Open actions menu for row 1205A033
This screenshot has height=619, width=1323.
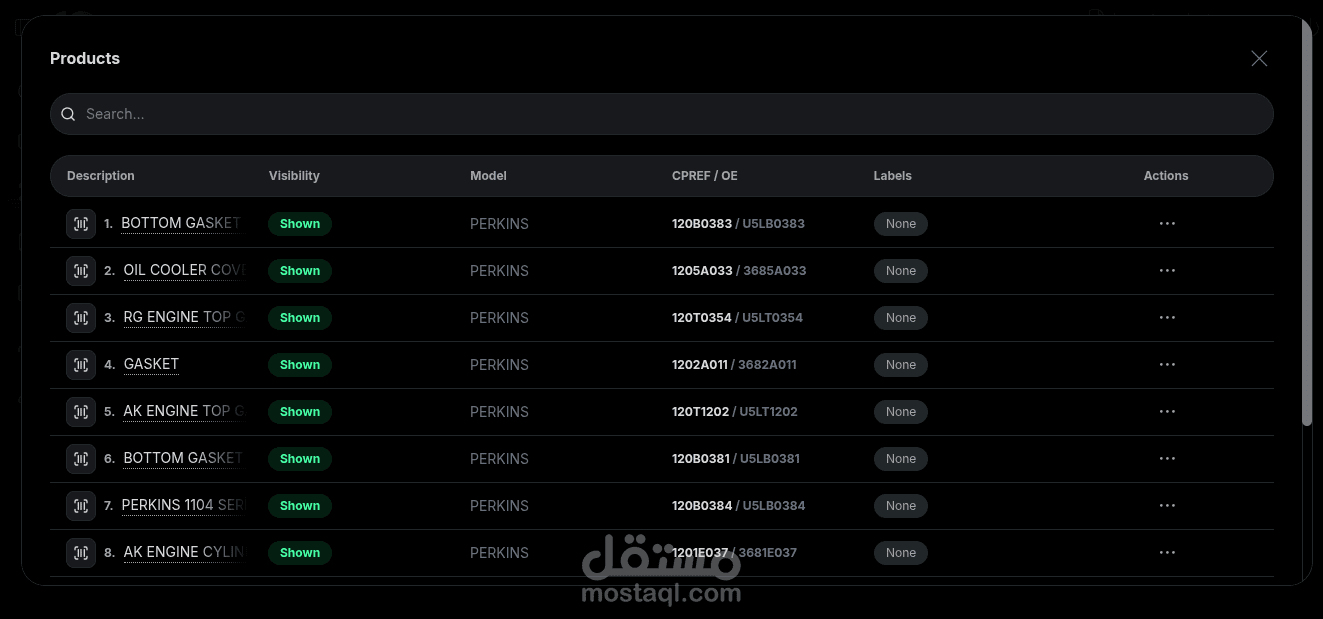(1167, 271)
